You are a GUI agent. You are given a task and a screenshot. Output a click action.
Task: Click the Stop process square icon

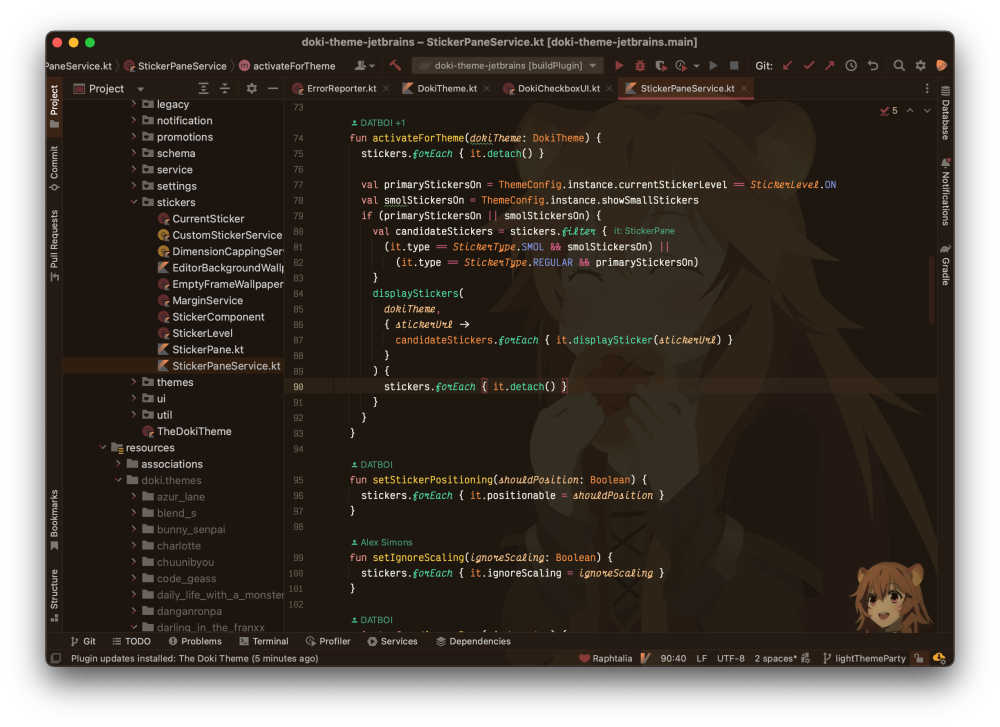point(734,66)
